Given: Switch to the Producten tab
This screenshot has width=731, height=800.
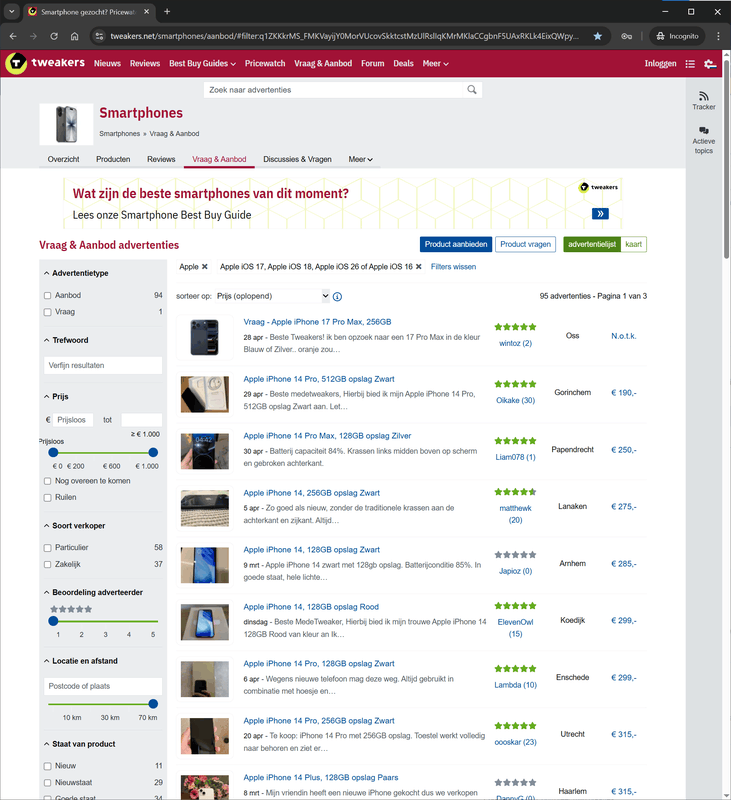Looking at the screenshot, I should pos(113,159).
